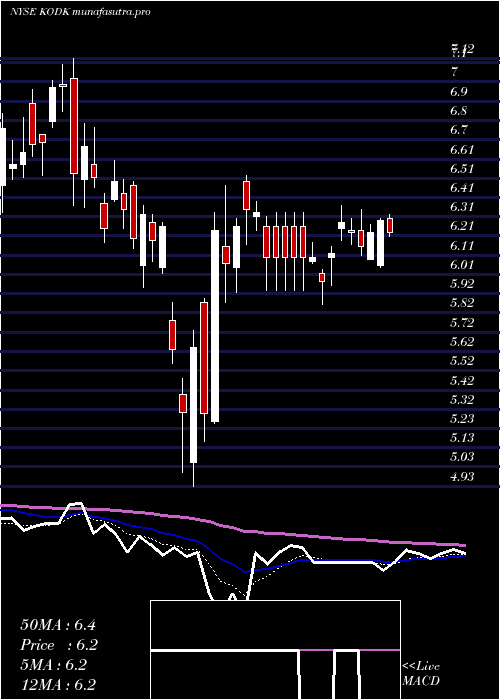This screenshot has width=500, height=700.
Task: Click the 5.52 price axis label
Action: pos(461,360)
